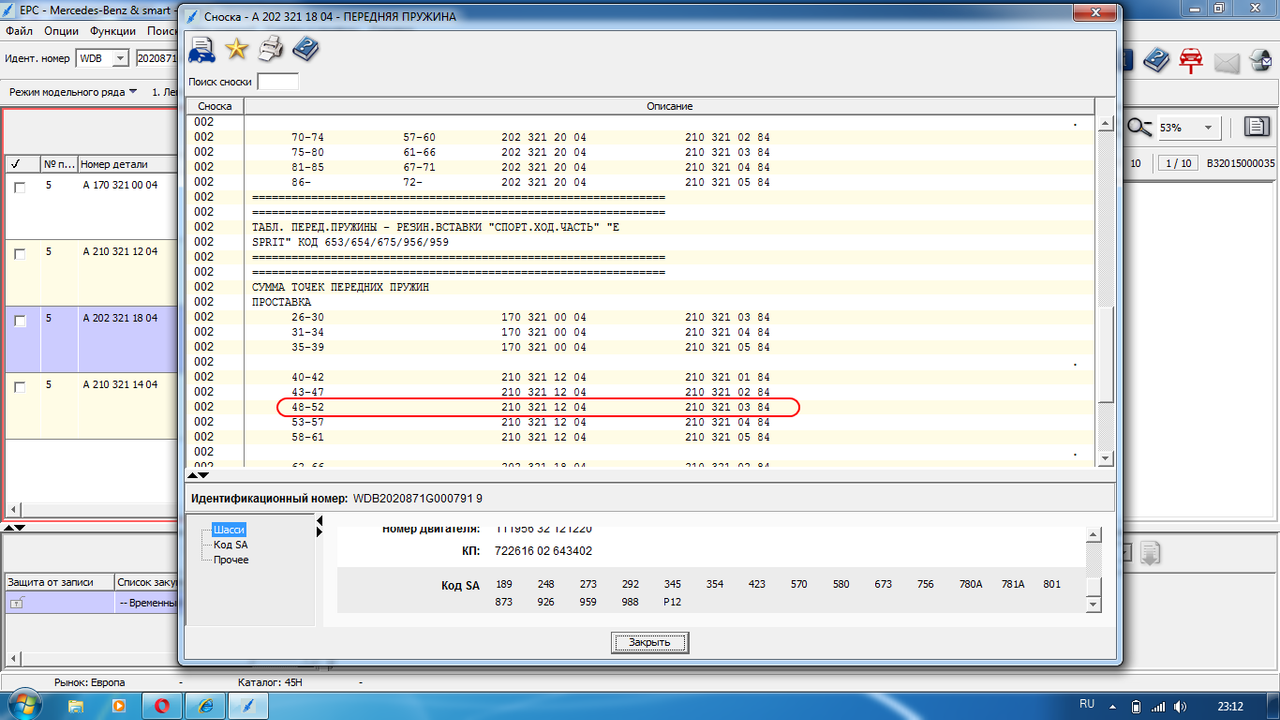Image resolution: width=1280 pixels, height=720 pixels.
Task: Switch to Internet Explorer in the taskbar
Action: [206, 706]
